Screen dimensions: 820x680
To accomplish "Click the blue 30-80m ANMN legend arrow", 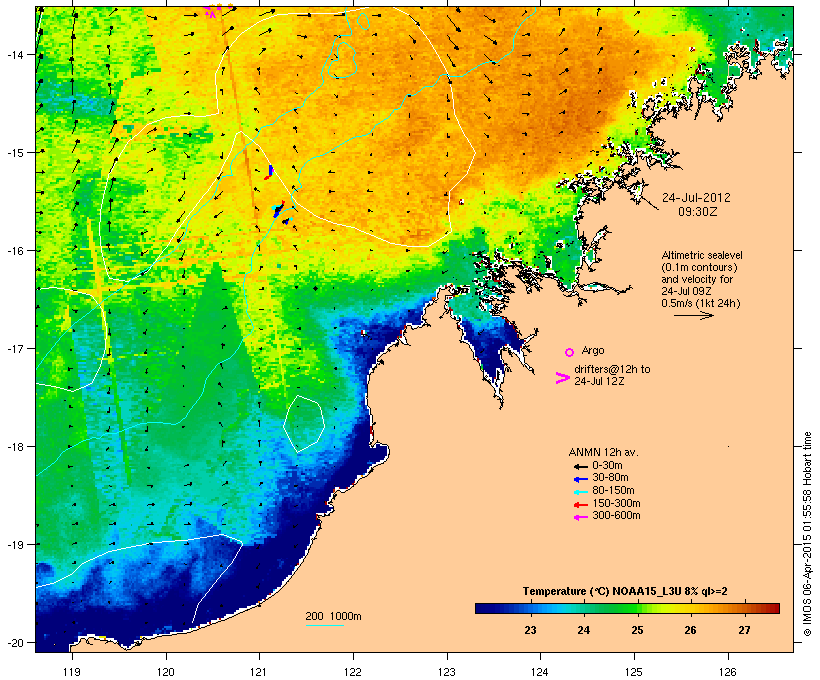I will tap(580, 479).
